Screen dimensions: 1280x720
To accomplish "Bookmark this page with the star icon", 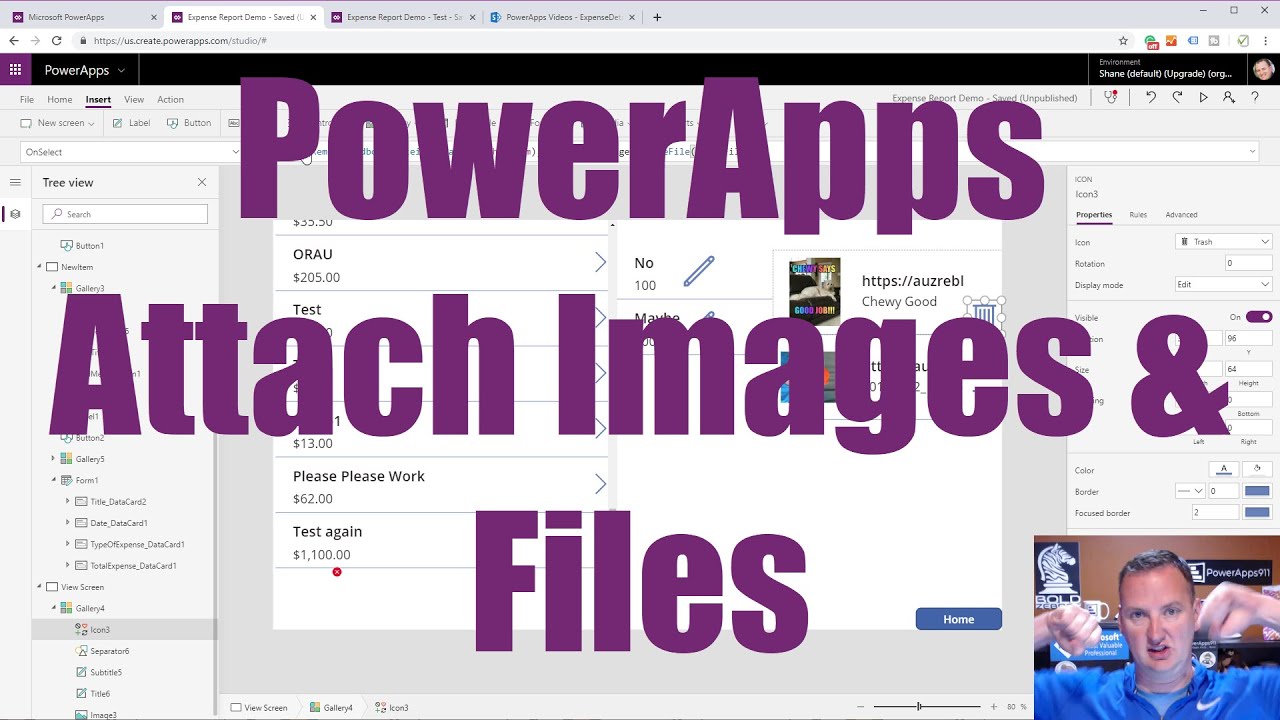I will click(x=1123, y=41).
